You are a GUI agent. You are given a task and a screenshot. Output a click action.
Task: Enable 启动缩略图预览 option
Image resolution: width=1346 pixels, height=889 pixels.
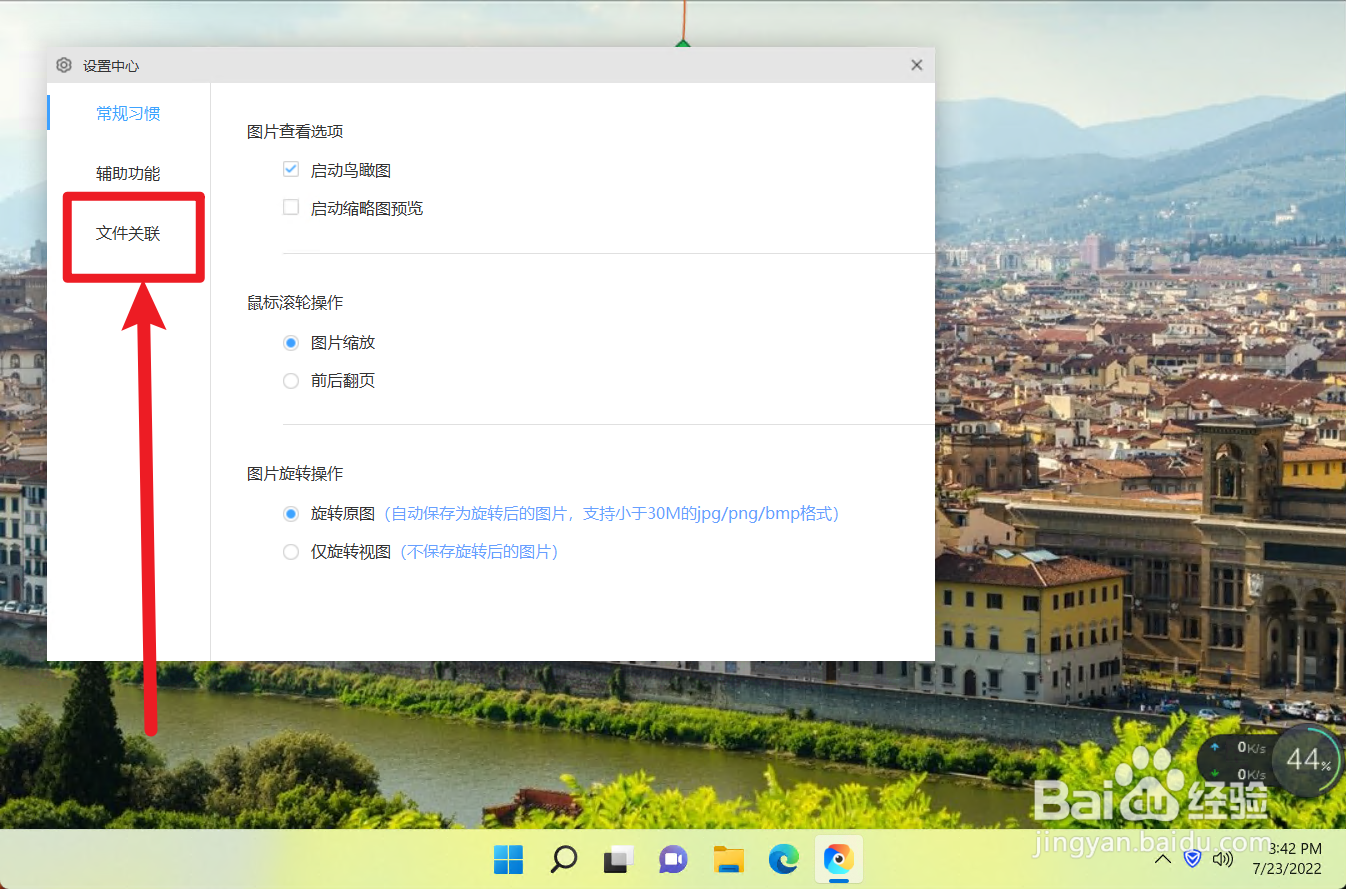click(x=290, y=207)
